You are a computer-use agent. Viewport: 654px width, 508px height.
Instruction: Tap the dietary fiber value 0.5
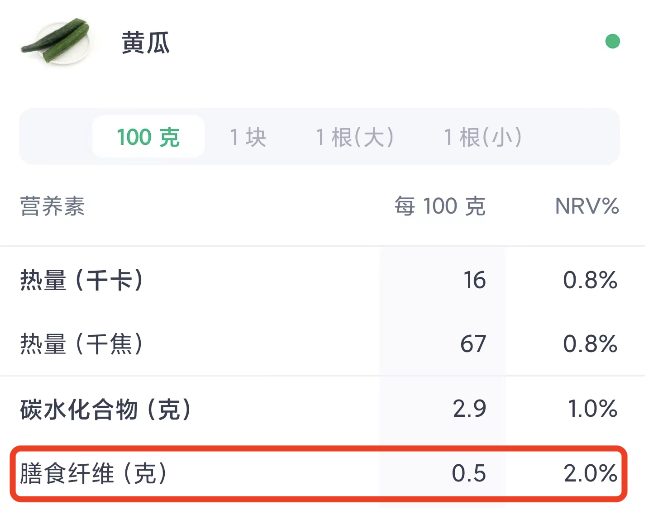(469, 473)
